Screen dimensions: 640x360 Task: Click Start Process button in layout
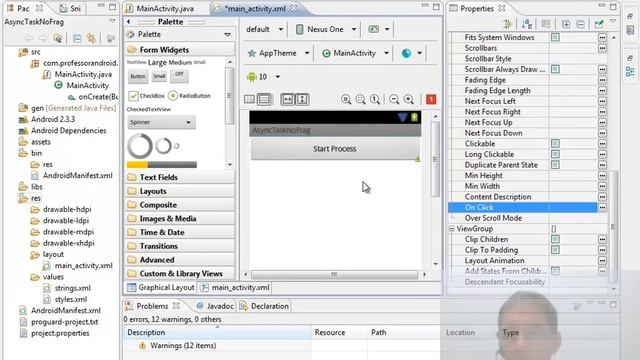point(335,149)
